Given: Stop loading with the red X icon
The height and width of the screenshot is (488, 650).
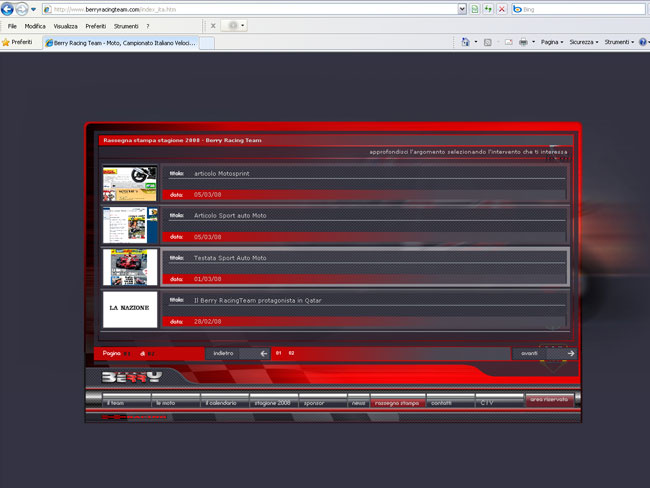Looking at the screenshot, I should tap(502, 9).
